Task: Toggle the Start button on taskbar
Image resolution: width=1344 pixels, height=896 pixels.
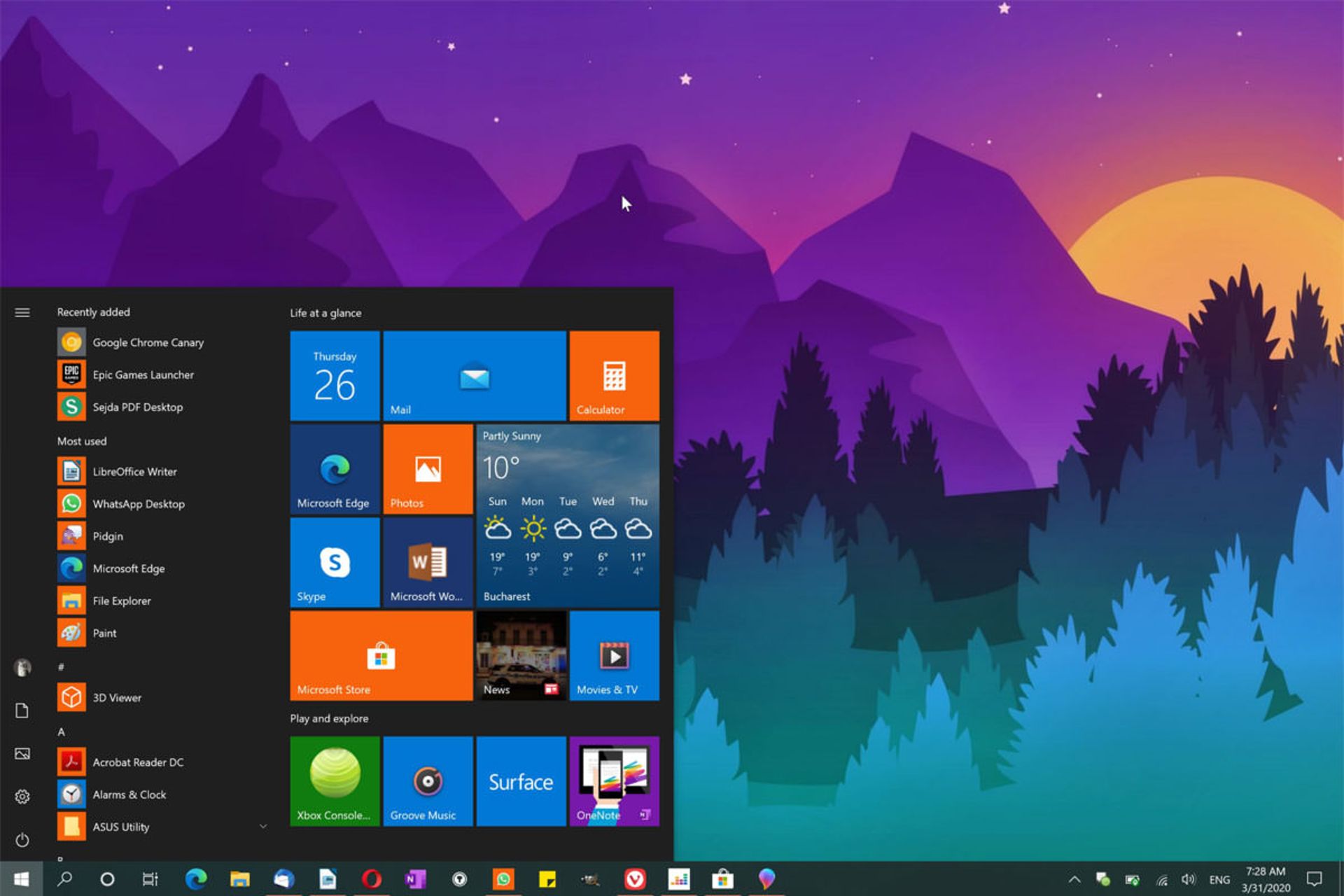Action: (21, 878)
